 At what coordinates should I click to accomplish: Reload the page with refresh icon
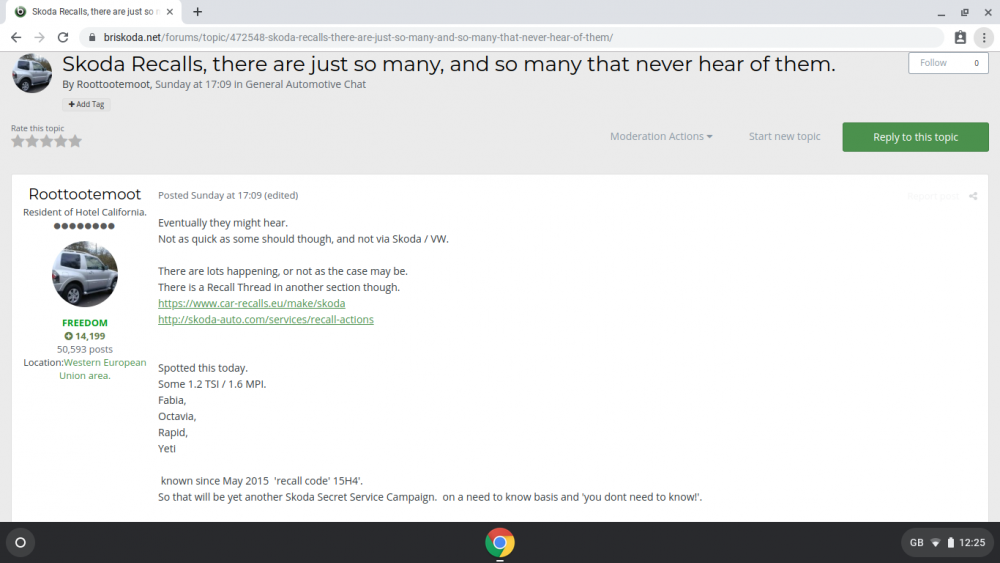pos(62,38)
